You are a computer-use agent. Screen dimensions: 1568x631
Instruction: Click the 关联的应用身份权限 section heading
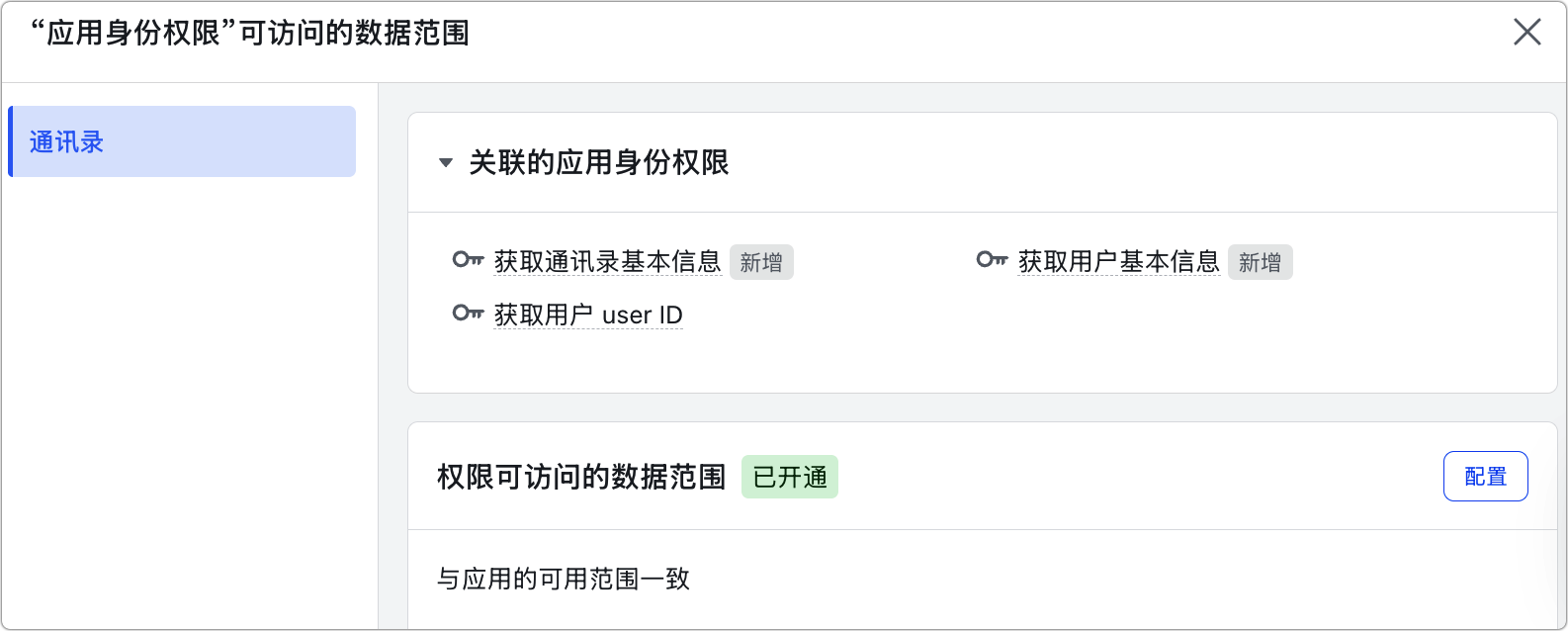[x=598, y=163]
